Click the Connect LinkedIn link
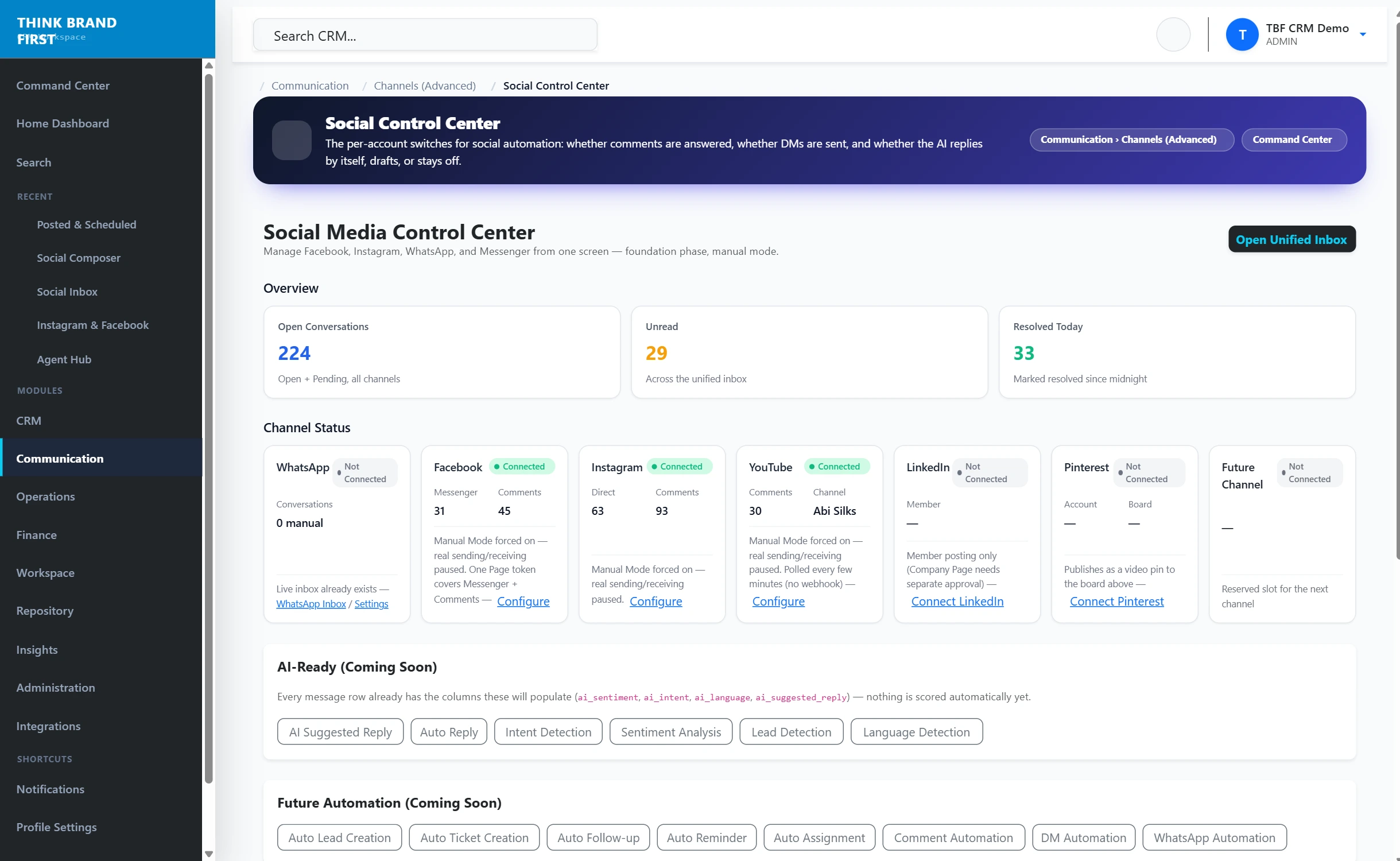The height and width of the screenshot is (861, 1400). [x=957, y=601]
